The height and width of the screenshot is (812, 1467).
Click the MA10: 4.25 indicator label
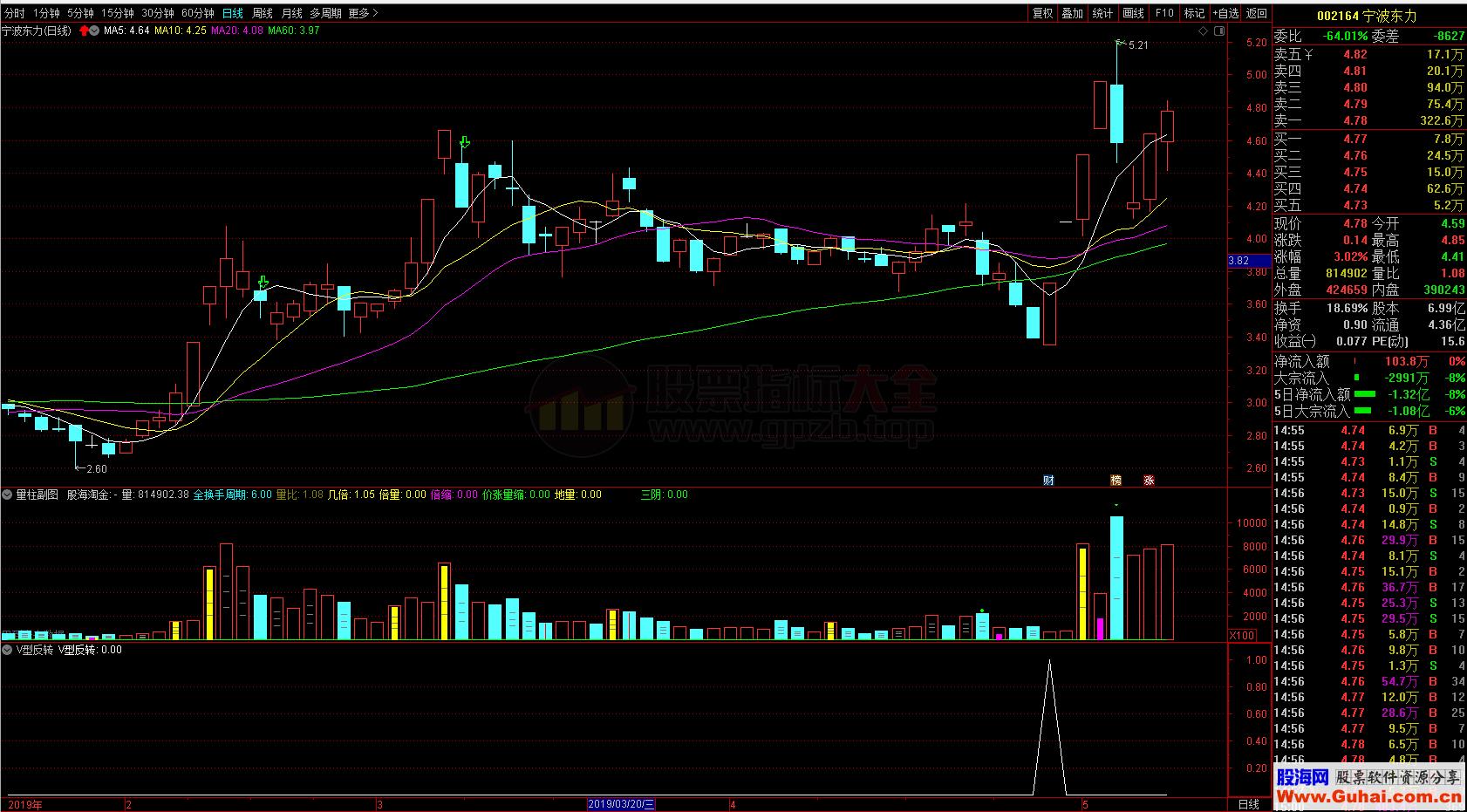[x=181, y=31]
